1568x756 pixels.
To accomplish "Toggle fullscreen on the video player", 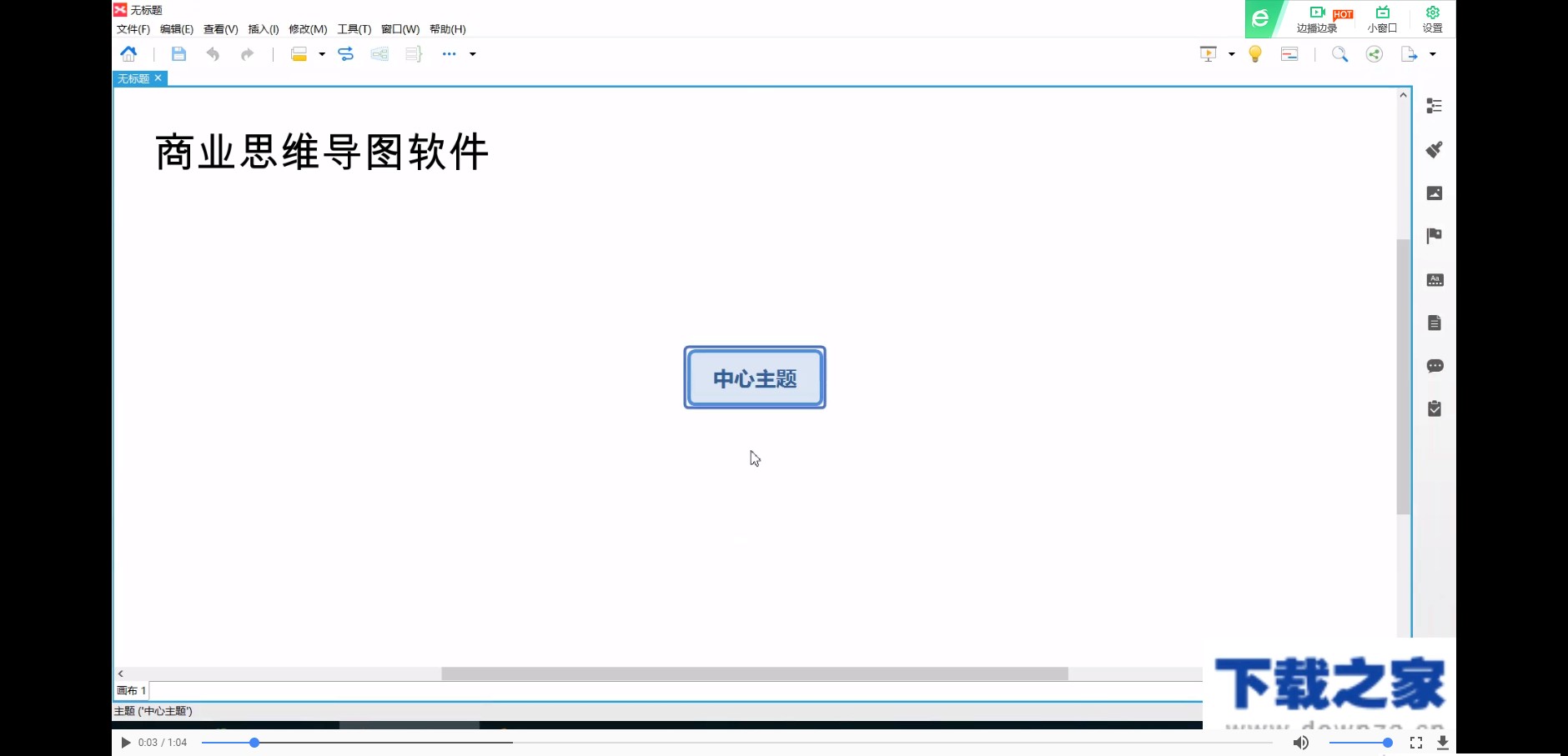I will click(x=1417, y=742).
